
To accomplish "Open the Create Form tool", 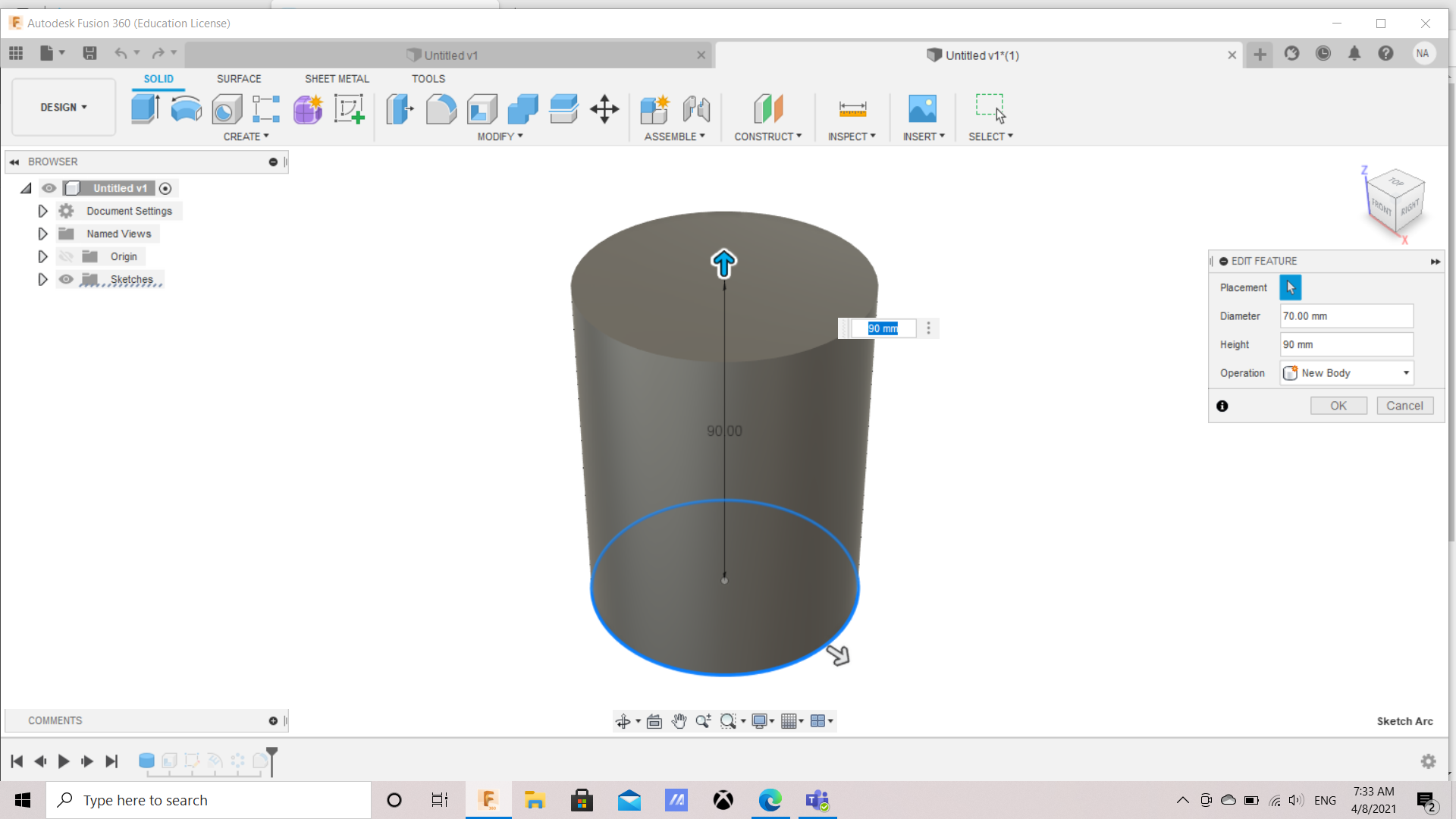I will click(308, 108).
